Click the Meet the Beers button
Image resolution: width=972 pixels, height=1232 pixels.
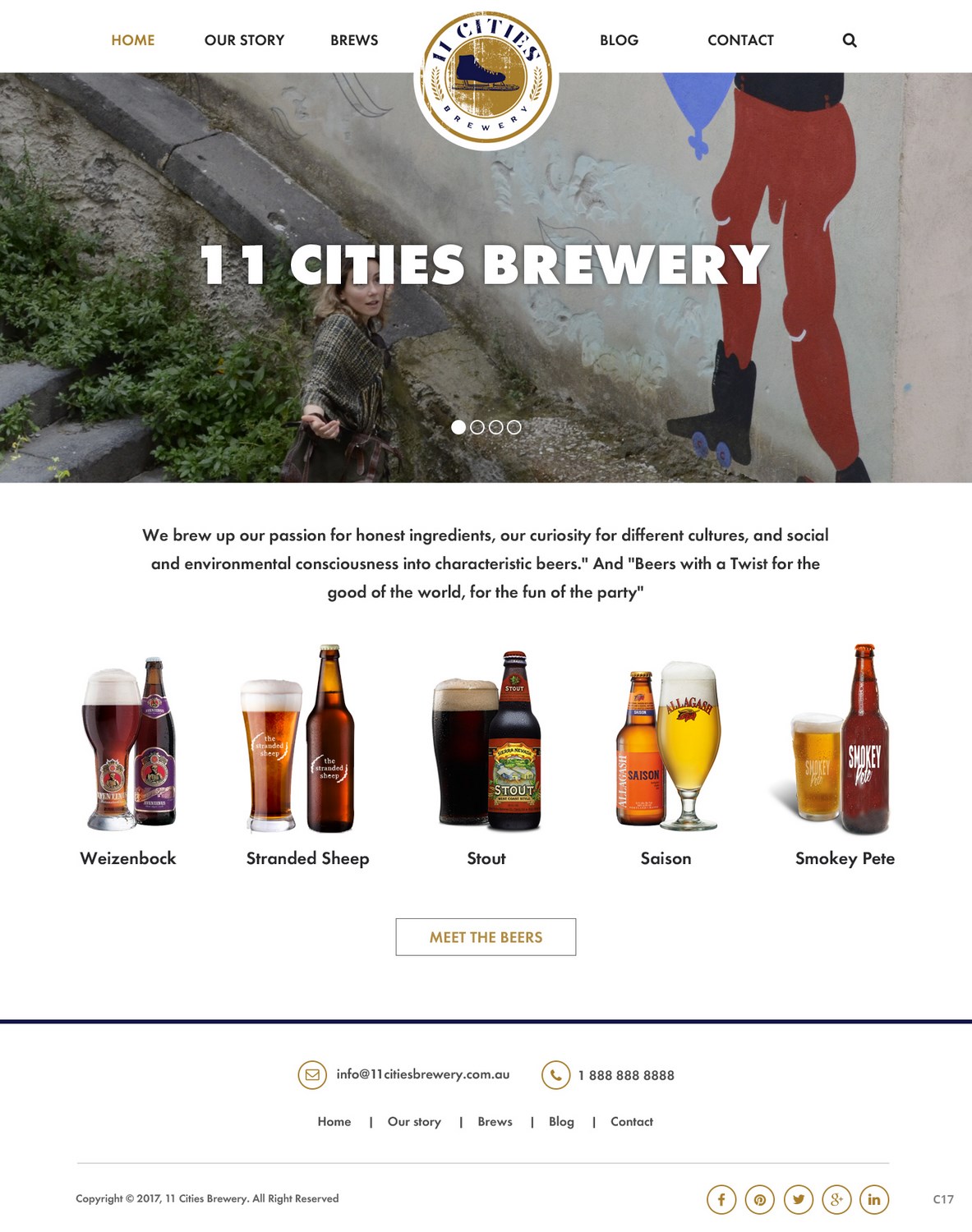486,937
